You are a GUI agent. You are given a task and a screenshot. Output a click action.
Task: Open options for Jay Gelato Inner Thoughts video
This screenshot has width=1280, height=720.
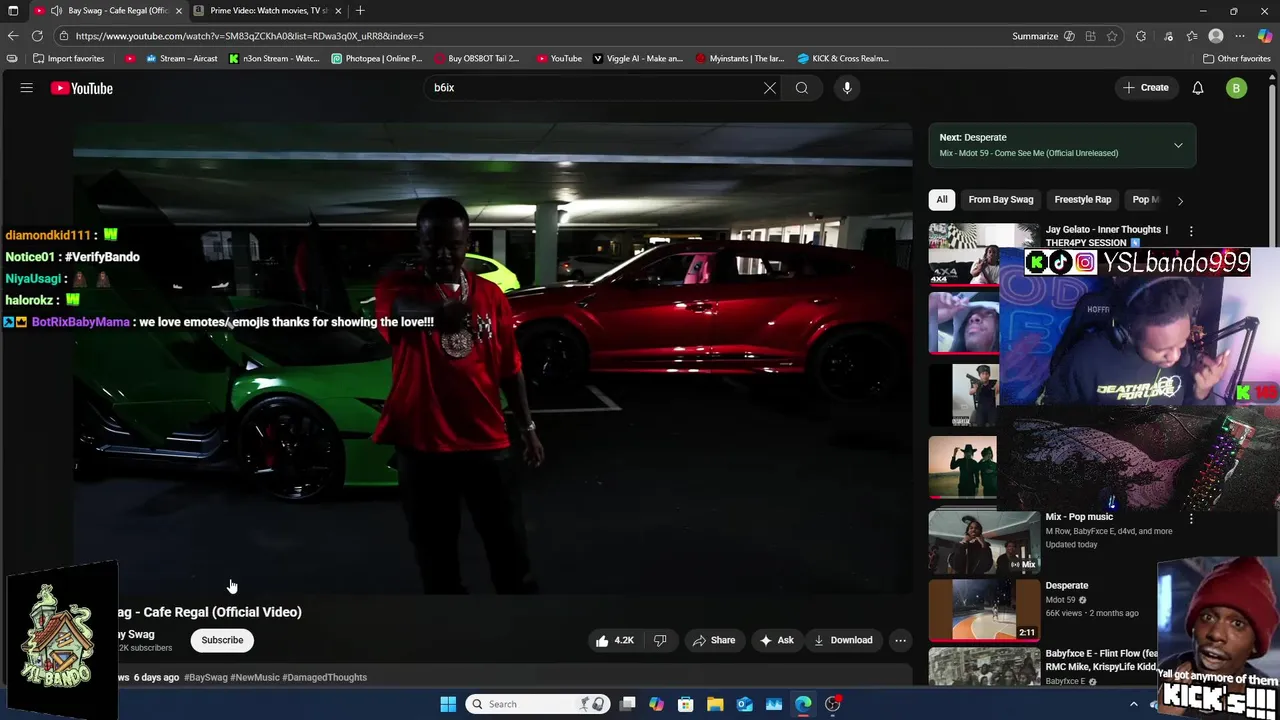1191,231
